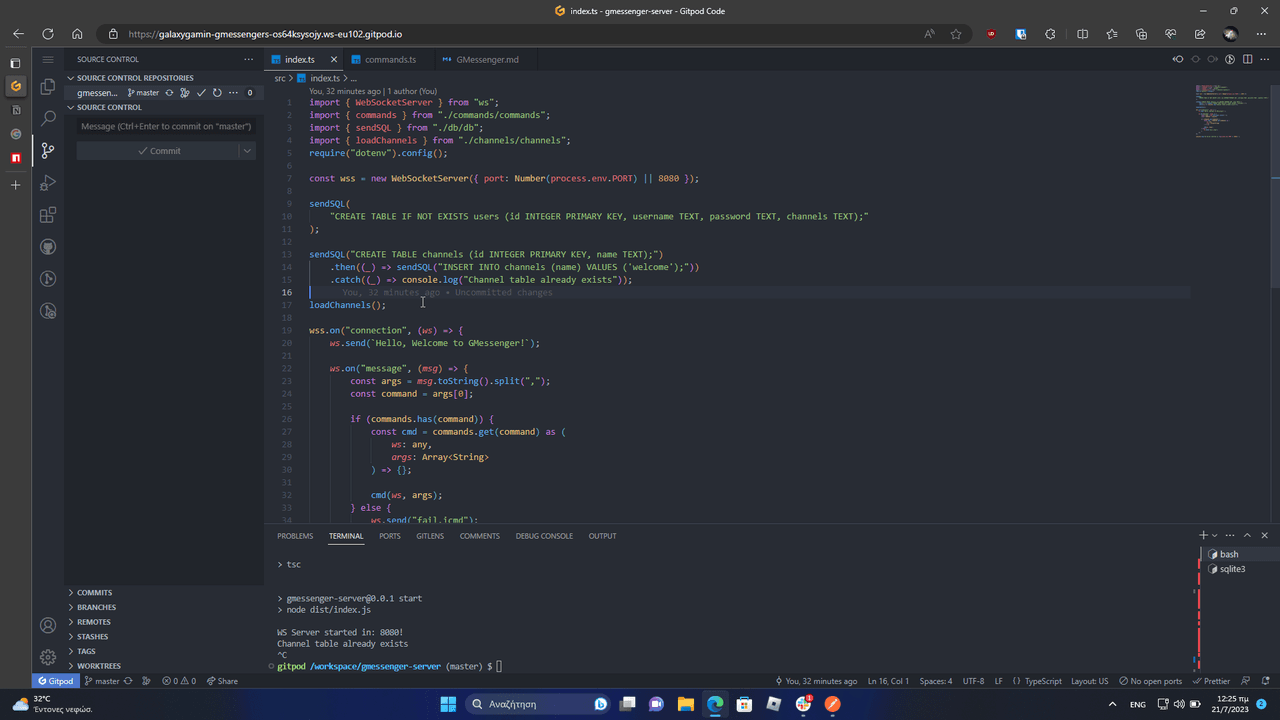Click the Commit button
This screenshot has width=1280, height=720.
click(158, 151)
